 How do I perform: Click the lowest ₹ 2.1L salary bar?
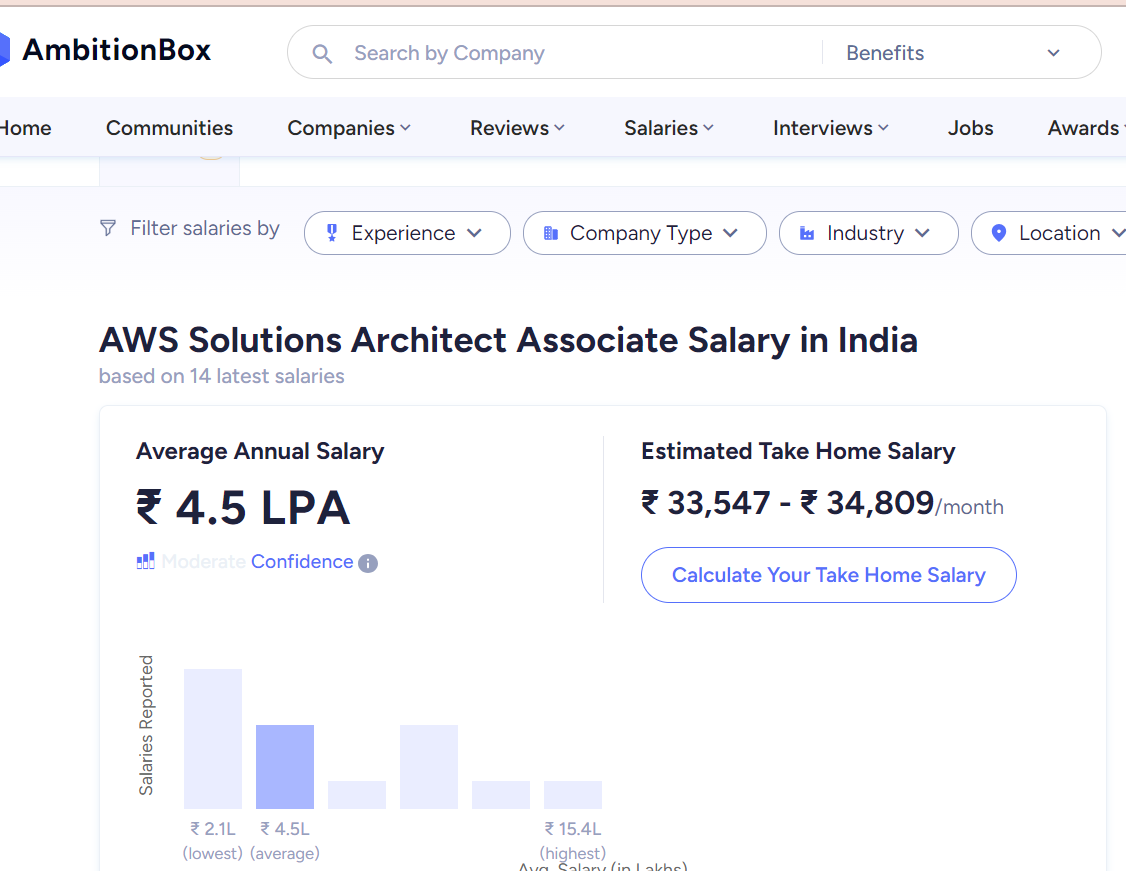(213, 739)
